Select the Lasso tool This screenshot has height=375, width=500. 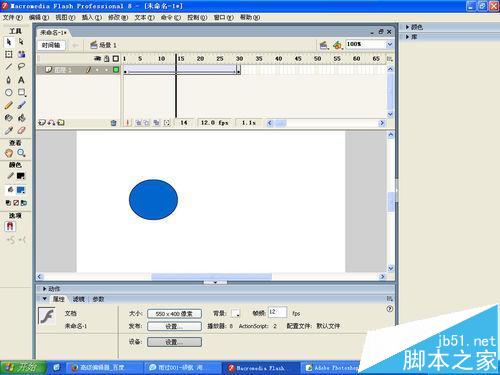pos(21,67)
